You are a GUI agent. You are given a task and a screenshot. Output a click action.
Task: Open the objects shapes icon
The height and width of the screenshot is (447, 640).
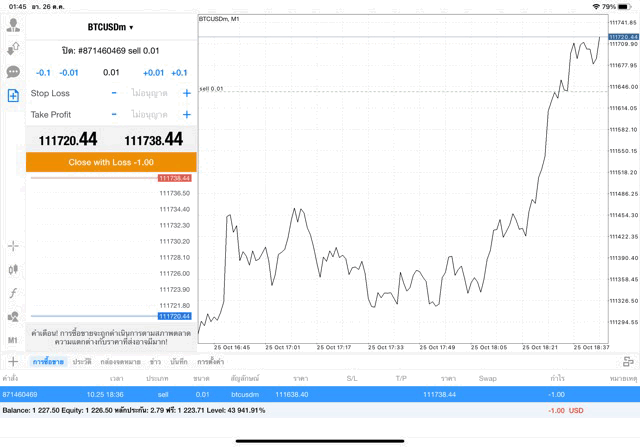tap(13, 316)
